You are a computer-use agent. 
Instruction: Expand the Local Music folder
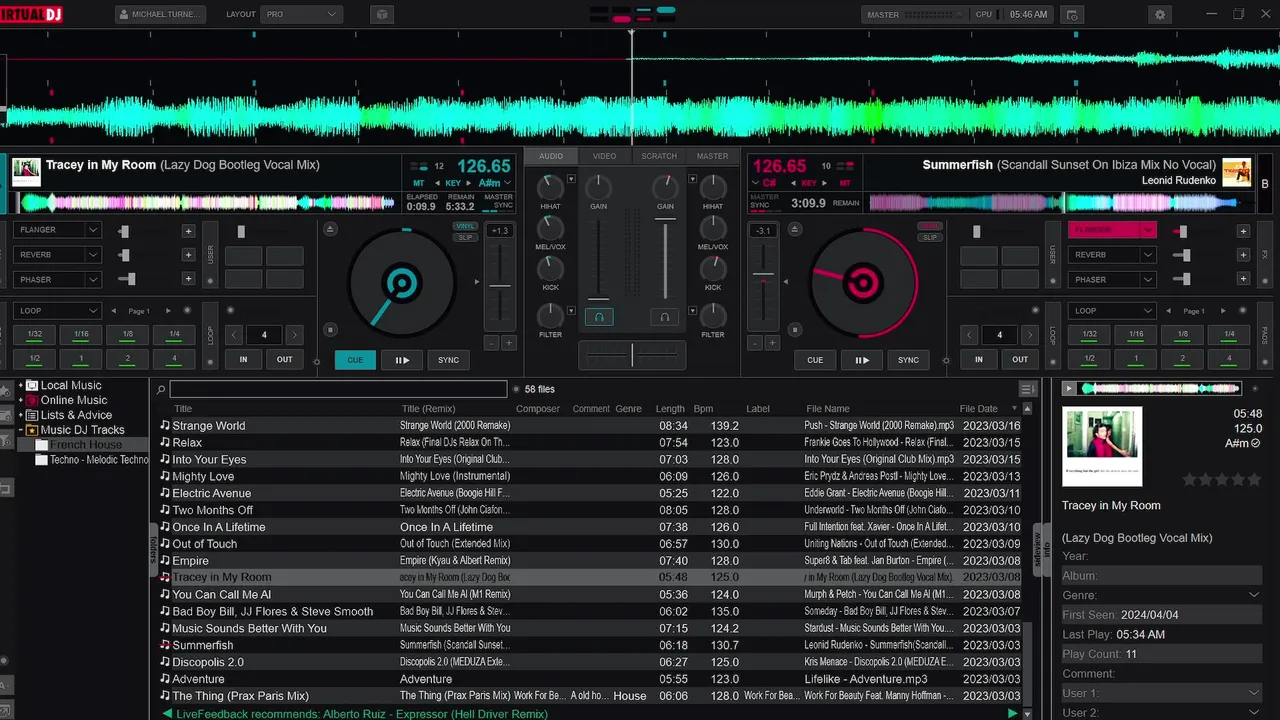pyautogui.click(x=20, y=386)
